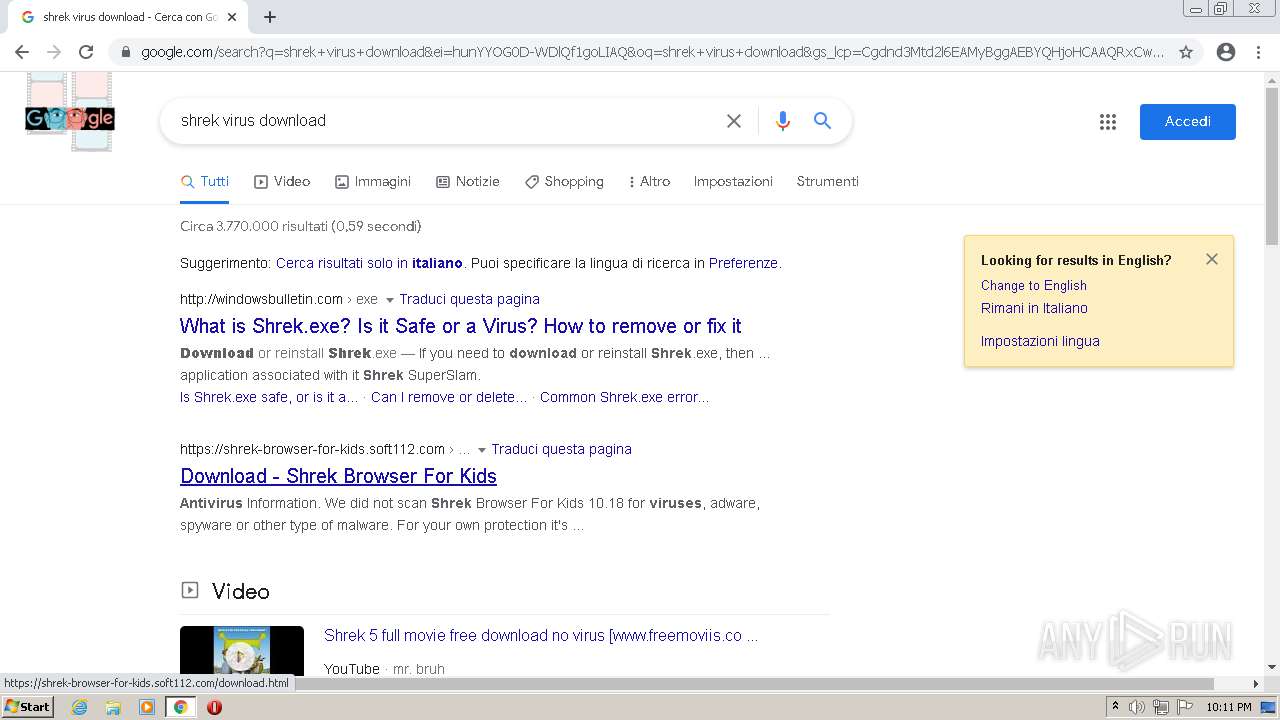Click Chrome taskbar icon
Screen dimensions: 1280x720
181,707
